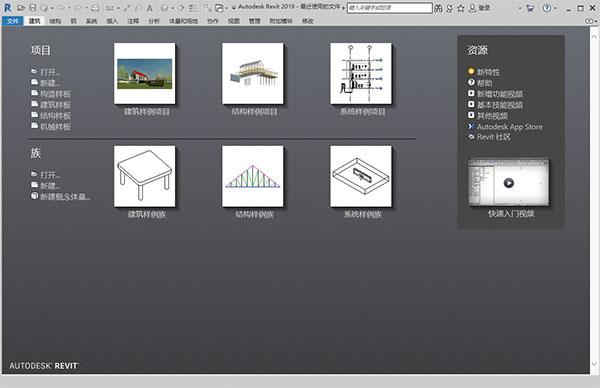Image resolution: width=600 pixels, height=388 pixels.
Task: Switch to the 管理 (Manage) ribbon tab
Action: point(254,21)
